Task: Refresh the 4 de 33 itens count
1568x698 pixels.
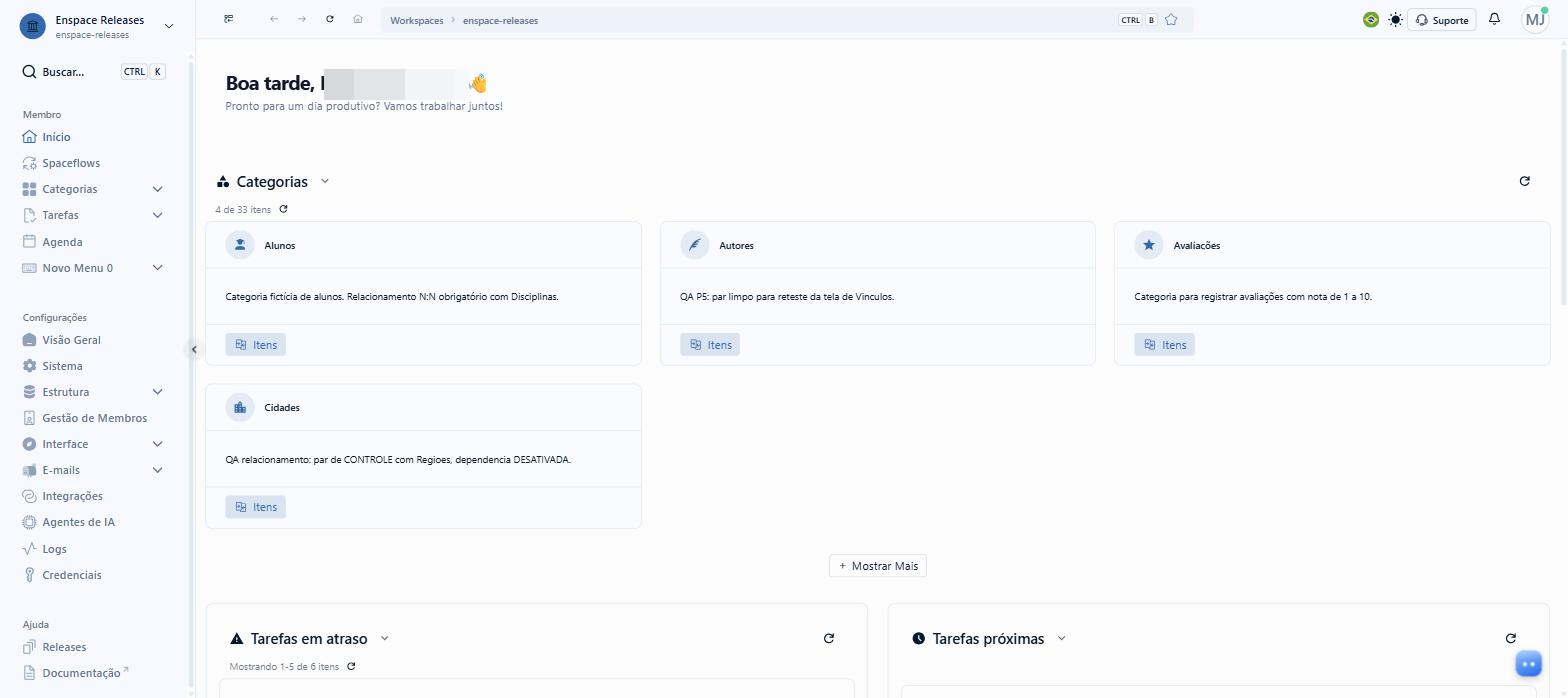Action: pyautogui.click(x=284, y=209)
